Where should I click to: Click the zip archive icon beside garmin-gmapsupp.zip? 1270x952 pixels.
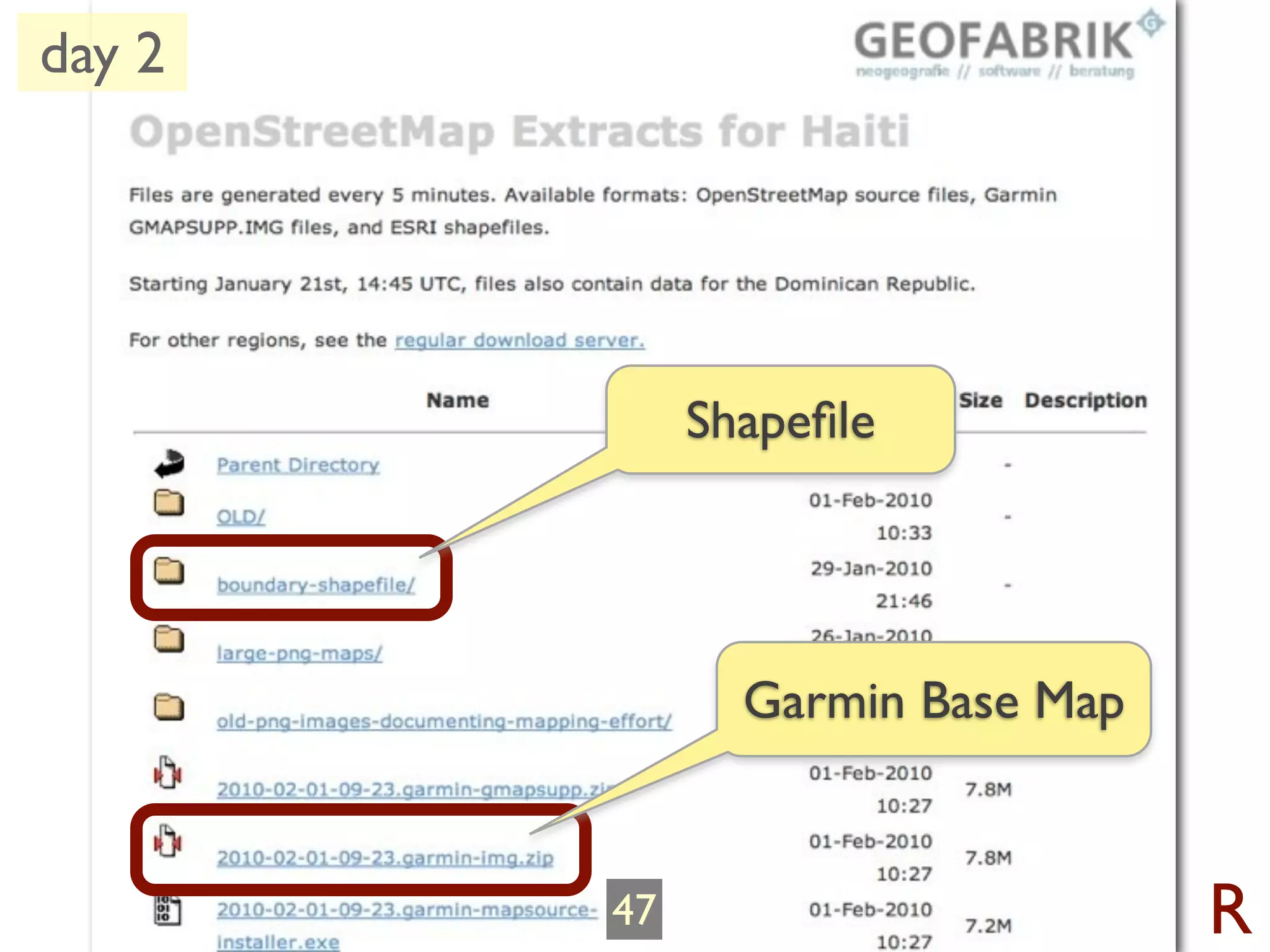point(167,773)
